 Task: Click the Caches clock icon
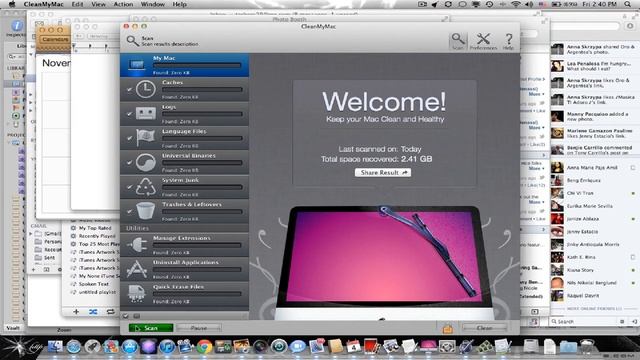[x=145, y=89]
